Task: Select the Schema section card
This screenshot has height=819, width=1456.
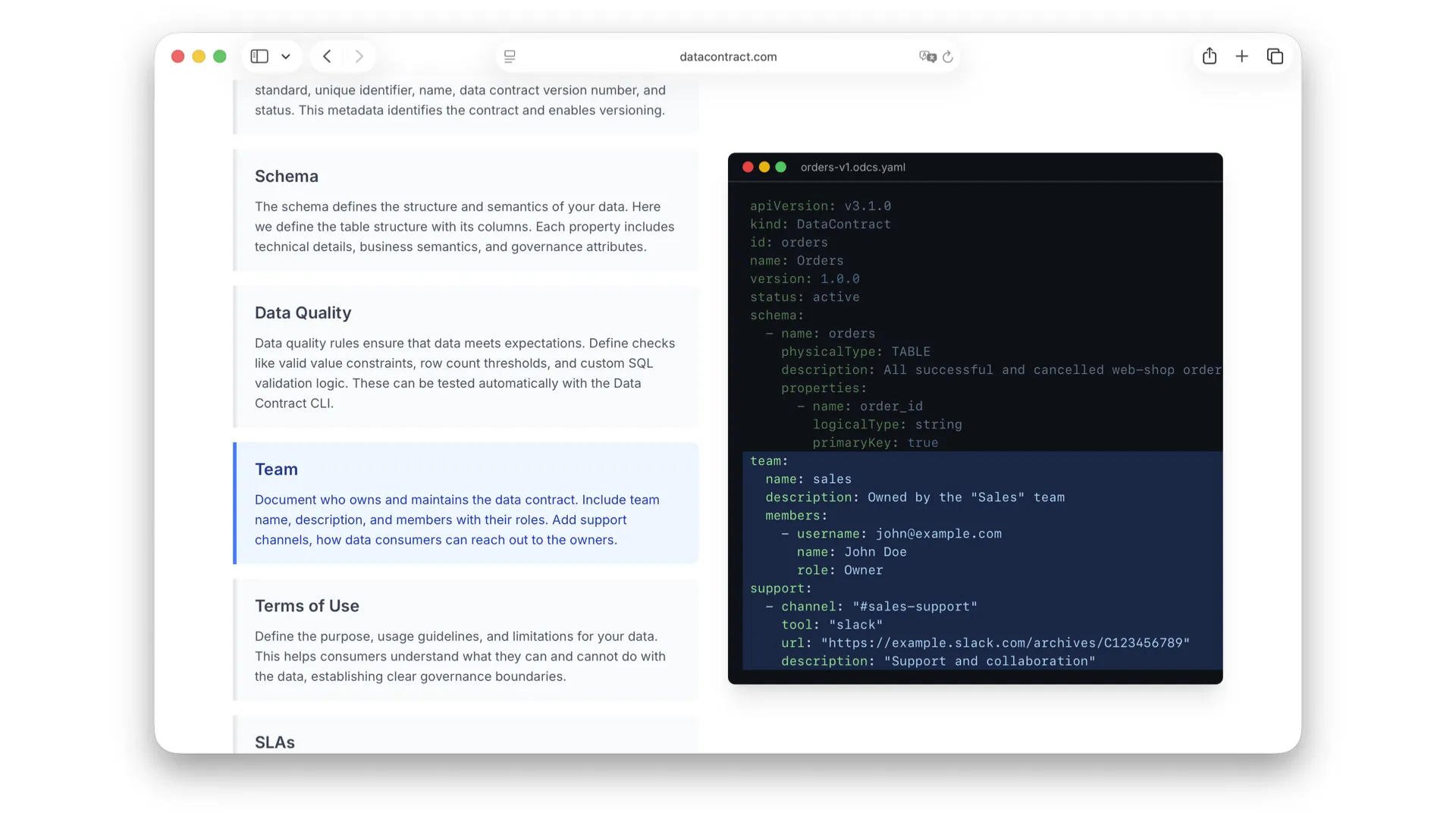Action: 466,210
